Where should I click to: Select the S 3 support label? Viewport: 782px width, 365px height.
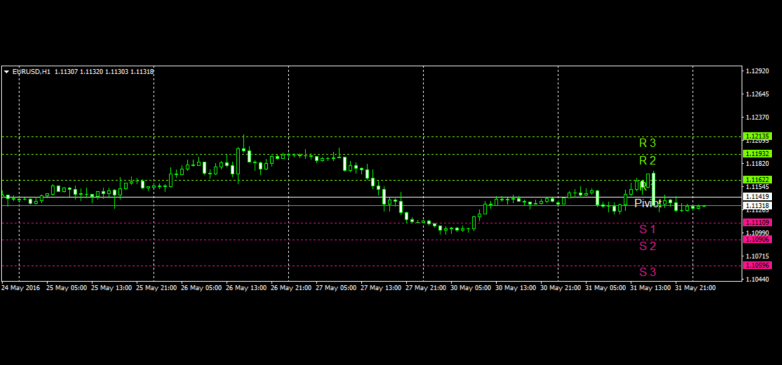[648, 272]
